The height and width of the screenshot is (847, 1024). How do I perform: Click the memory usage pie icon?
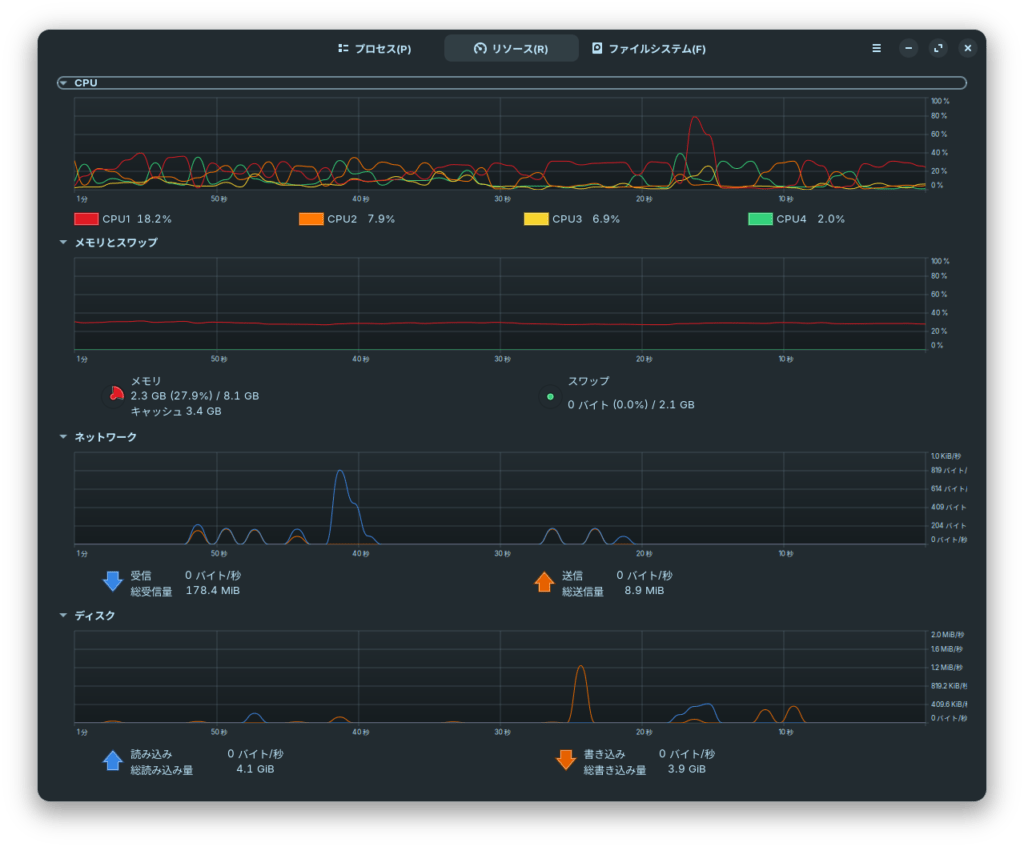[x=116, y=396]
